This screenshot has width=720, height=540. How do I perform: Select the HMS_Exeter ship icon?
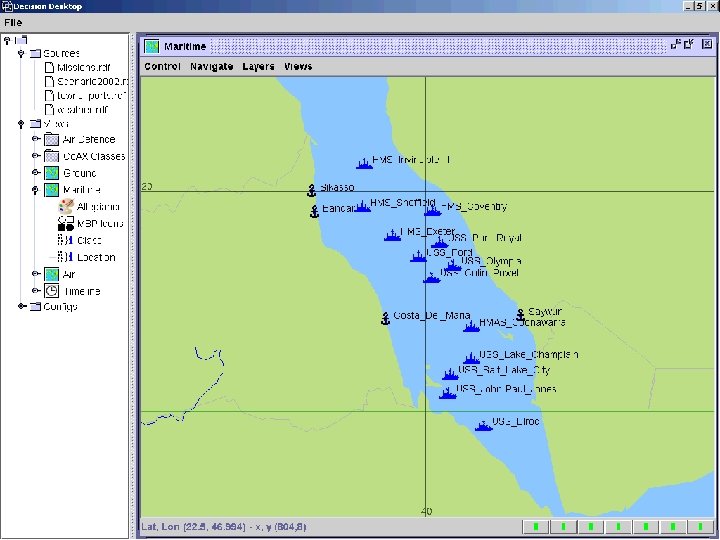(x=393, y=235)
